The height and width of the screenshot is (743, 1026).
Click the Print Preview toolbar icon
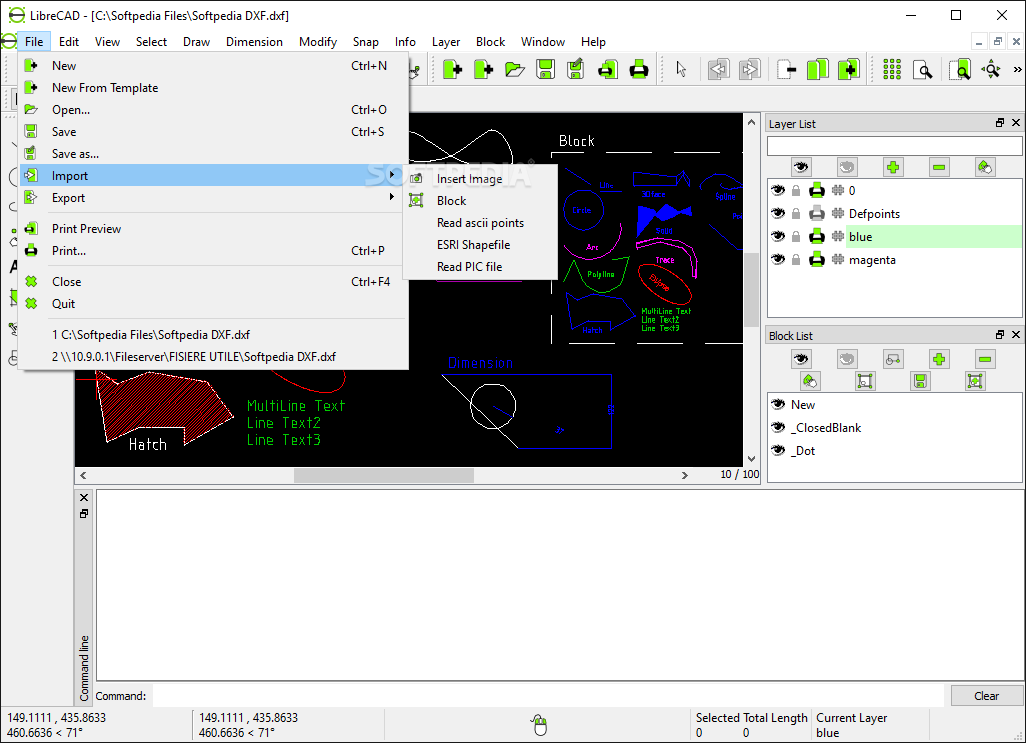click(x=608, y=69)
